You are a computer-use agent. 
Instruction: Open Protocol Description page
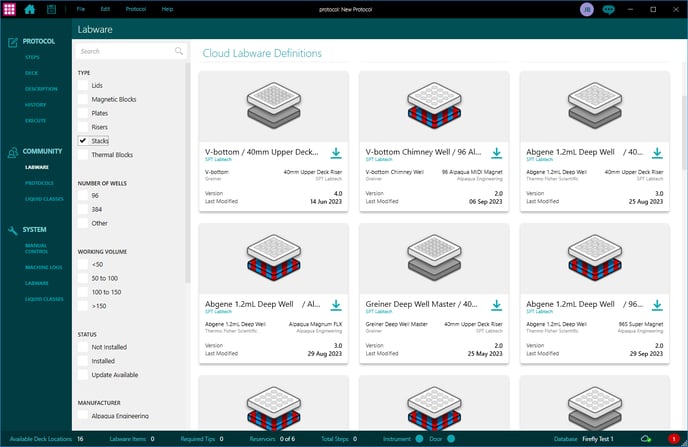[41, 89]
